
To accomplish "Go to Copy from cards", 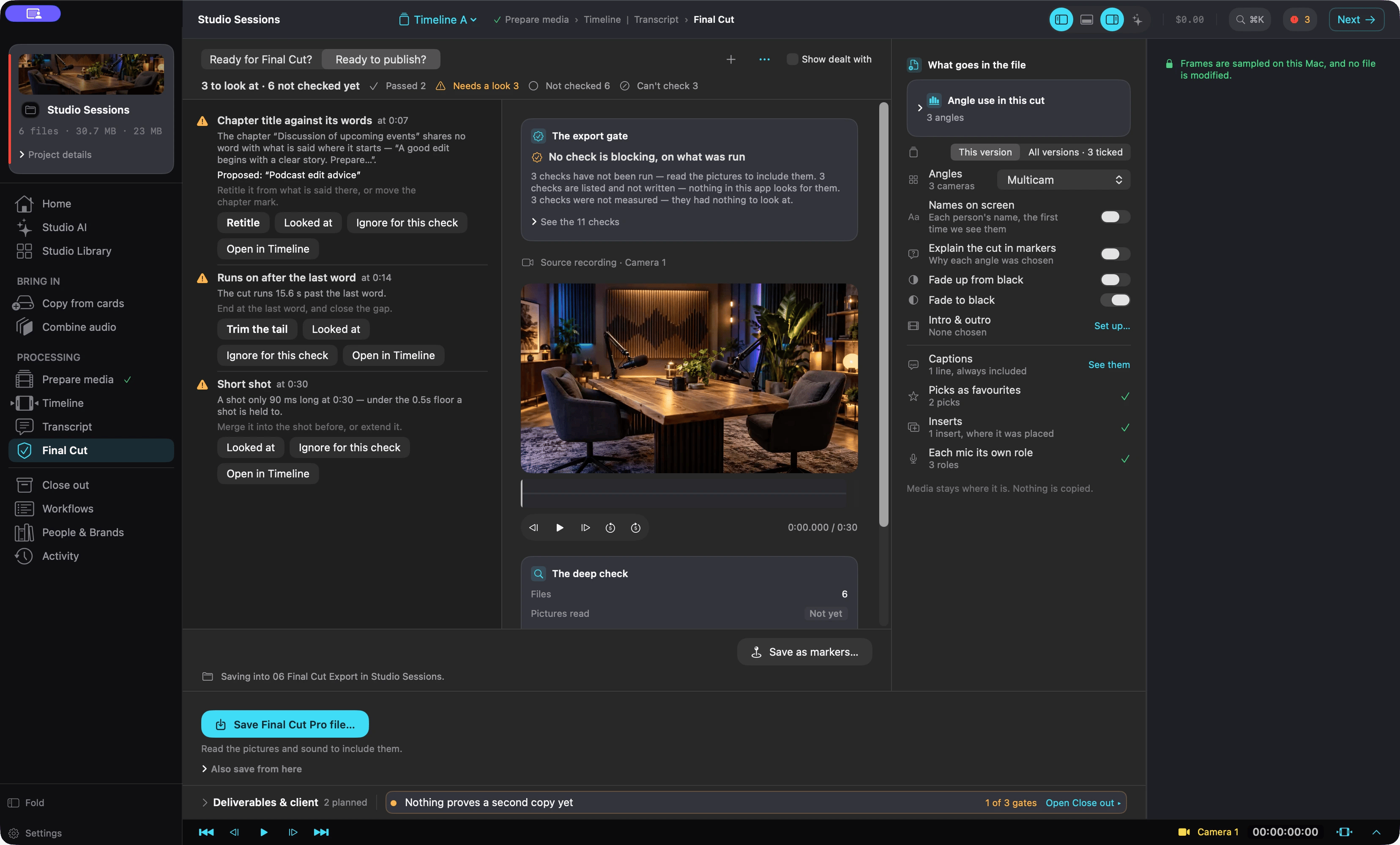I will (x=83, y=303).
